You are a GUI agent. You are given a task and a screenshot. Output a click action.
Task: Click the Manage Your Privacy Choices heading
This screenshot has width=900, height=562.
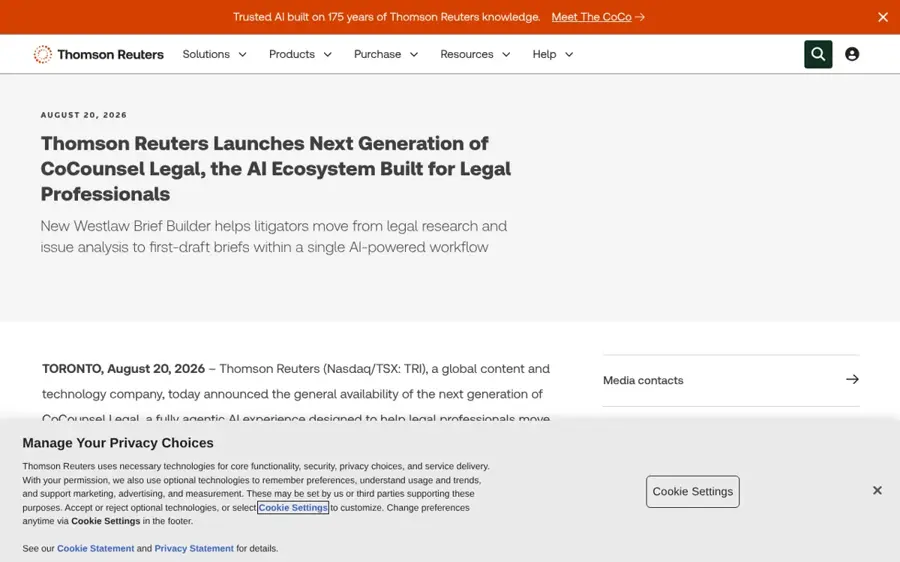click(118, 443)
